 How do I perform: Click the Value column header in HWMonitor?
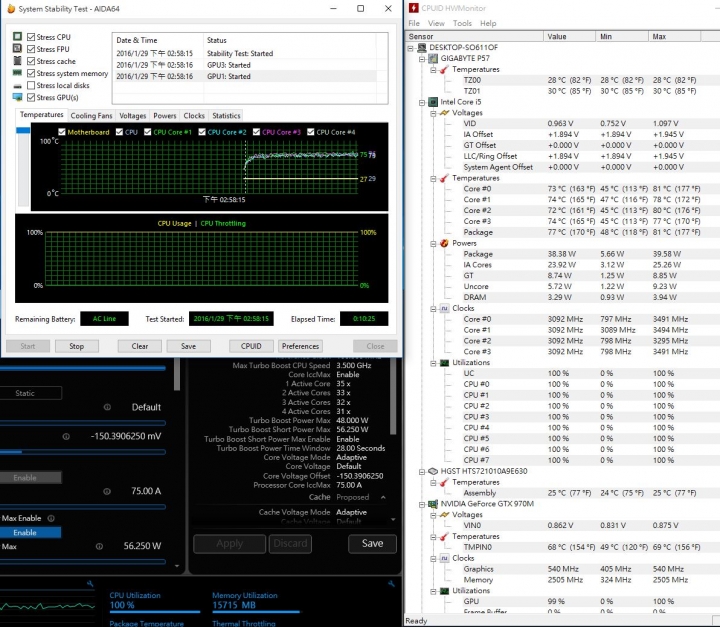click(x=557, y=36)
